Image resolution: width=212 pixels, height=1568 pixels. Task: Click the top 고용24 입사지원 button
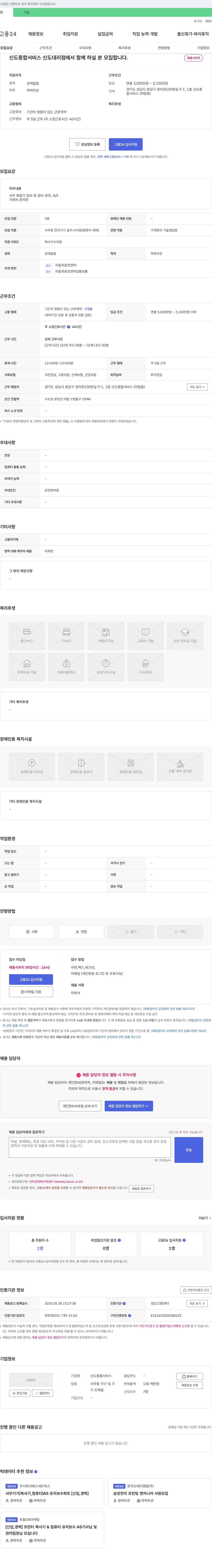coord(125,144)
